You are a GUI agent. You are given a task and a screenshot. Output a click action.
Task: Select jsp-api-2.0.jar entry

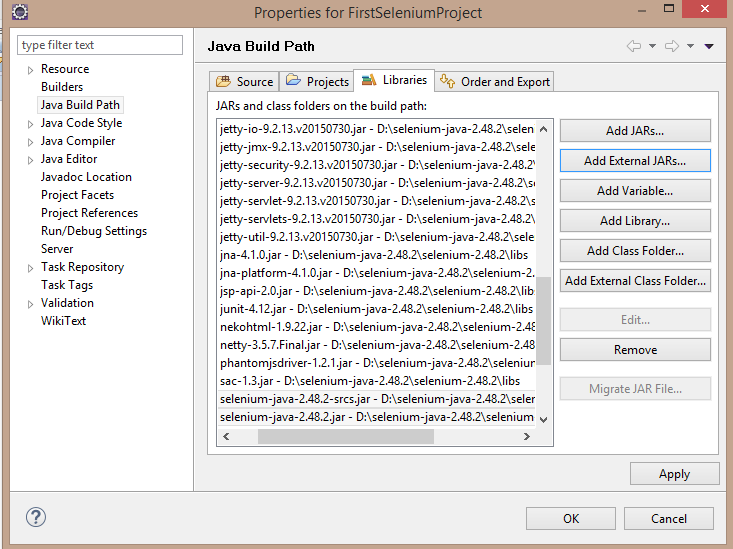(x=377, y=291)
